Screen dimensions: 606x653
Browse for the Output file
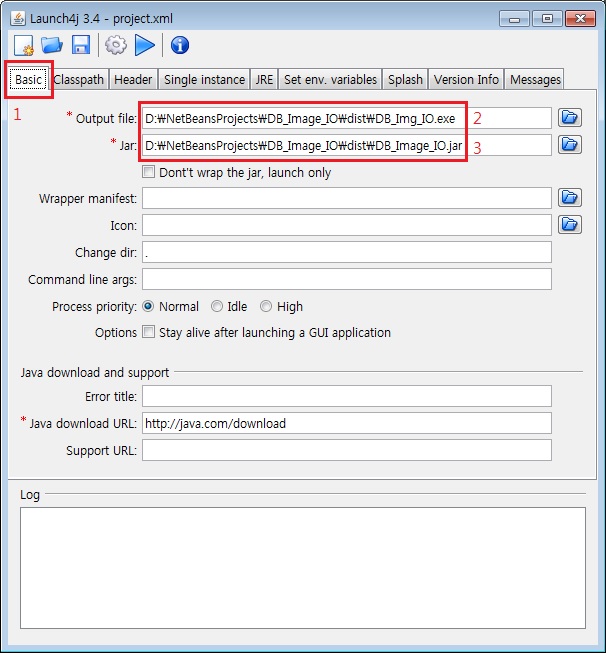(x=569, y=118)
